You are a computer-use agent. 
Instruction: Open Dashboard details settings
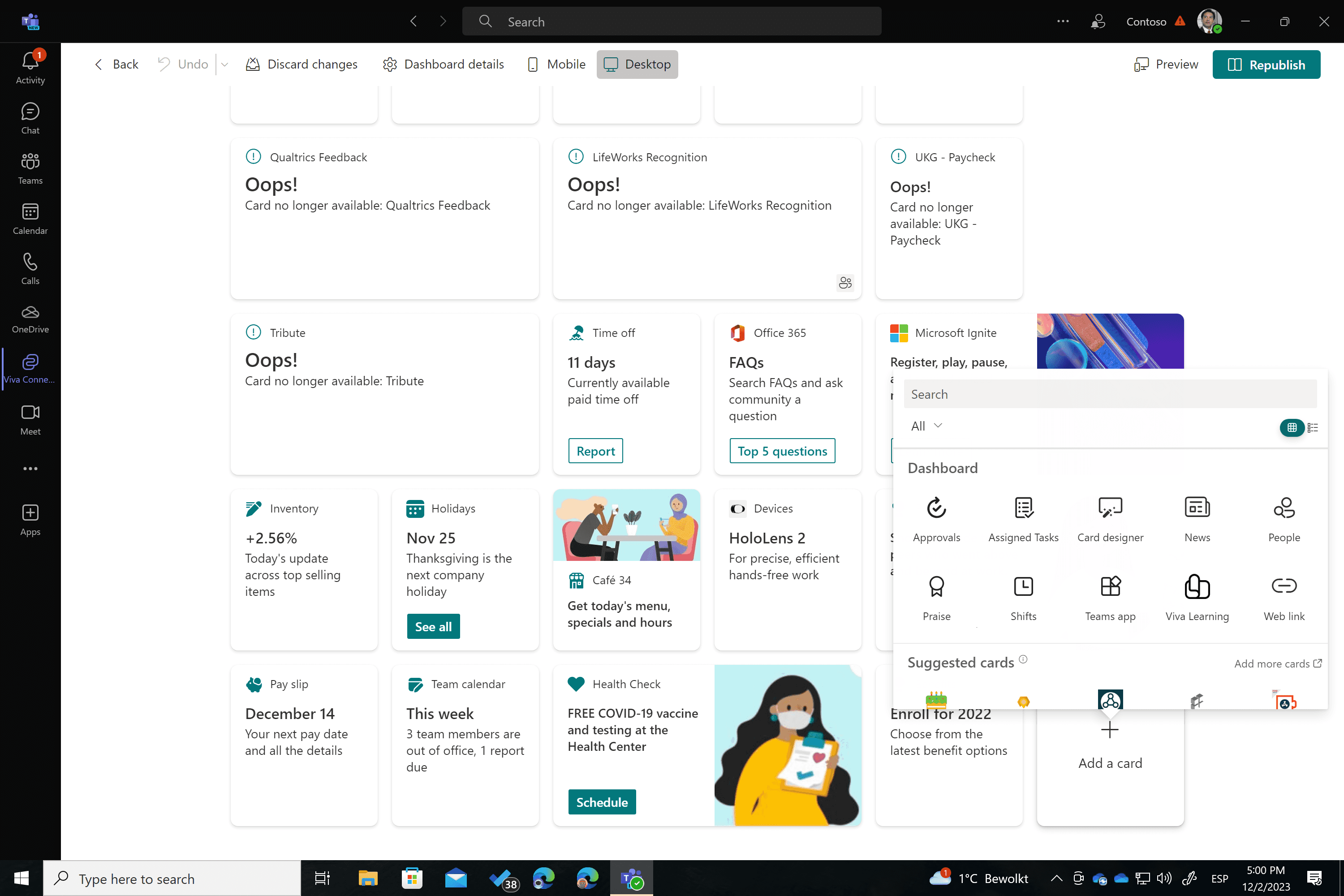coord(444,64)
